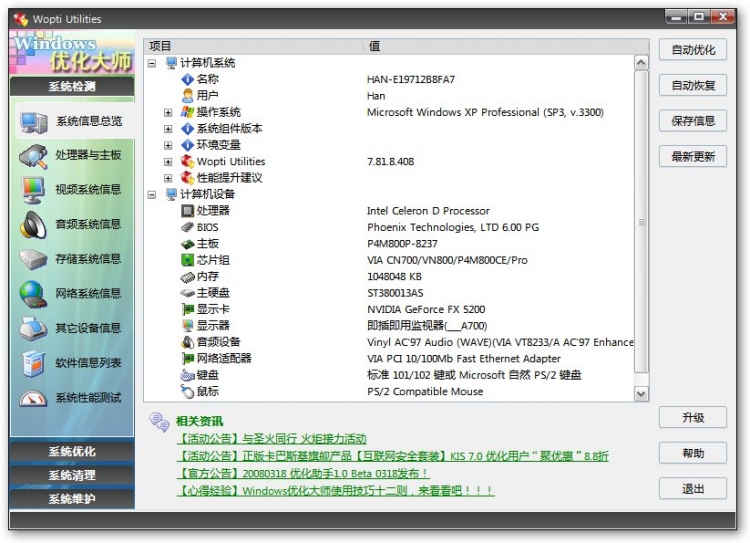Select value Intel Celeron D Processor
Viewport: 750px width, 543px height.
[428, 211]
